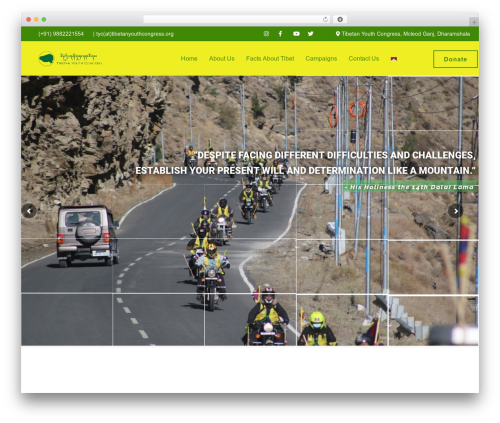Screen dimensions: 500x423
Task: Go to the Home page
Action: pyautogui.click(x=189, y=59)
